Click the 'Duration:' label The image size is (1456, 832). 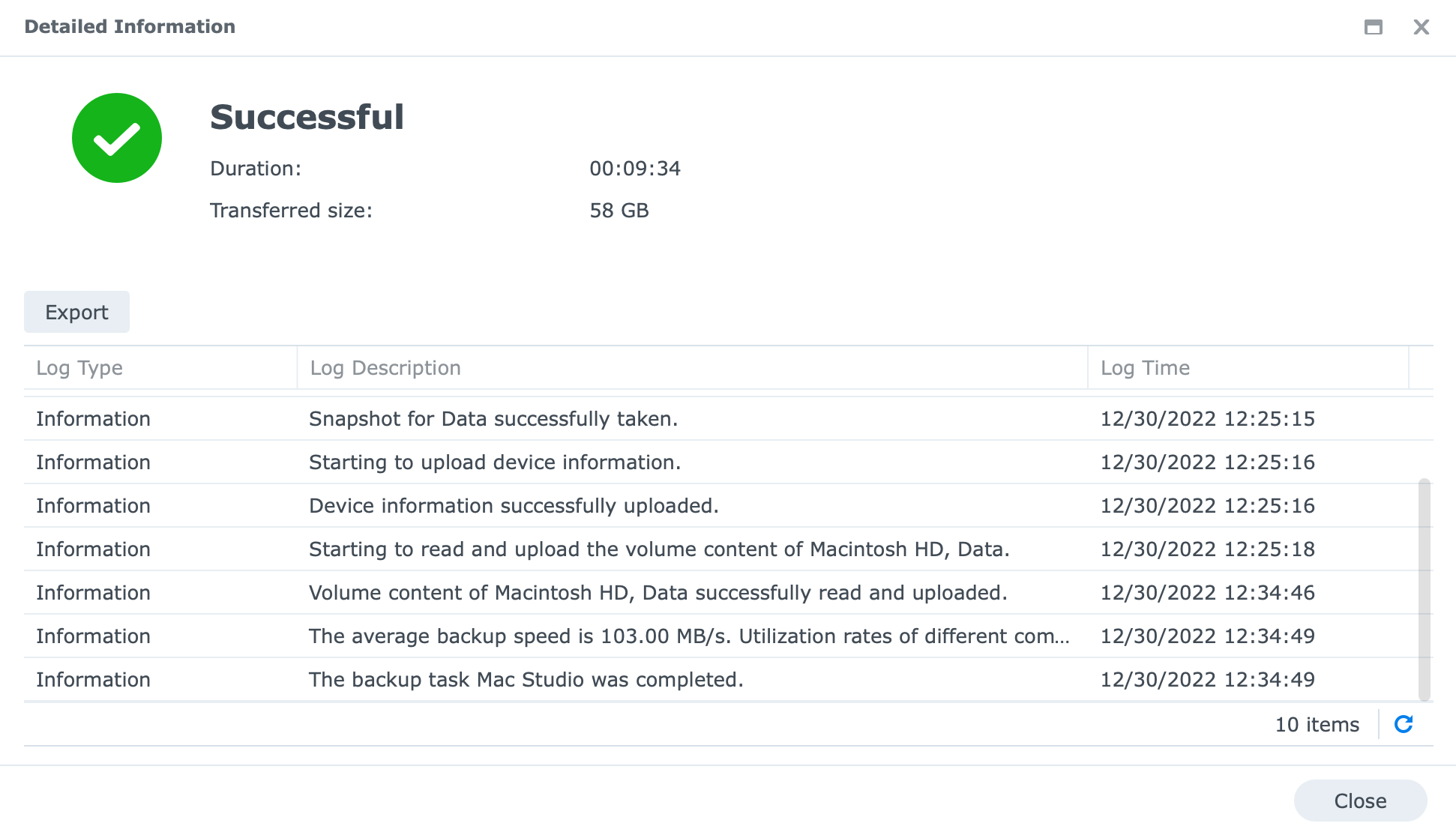tap(255, 168)
